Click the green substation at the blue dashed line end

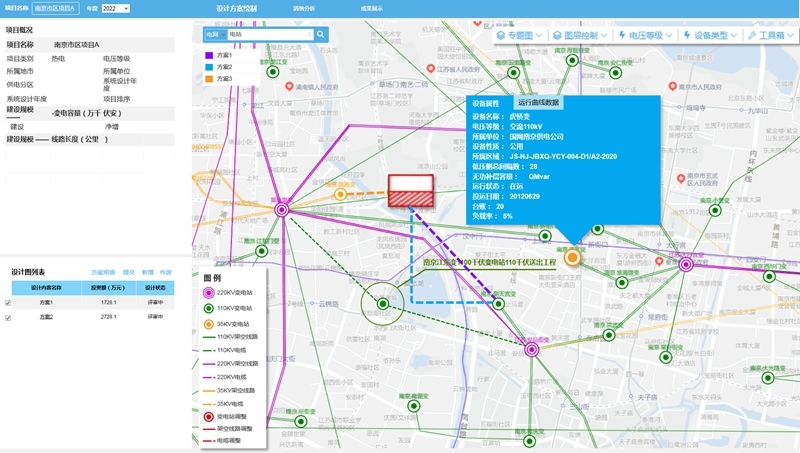[x=498, y=304]
